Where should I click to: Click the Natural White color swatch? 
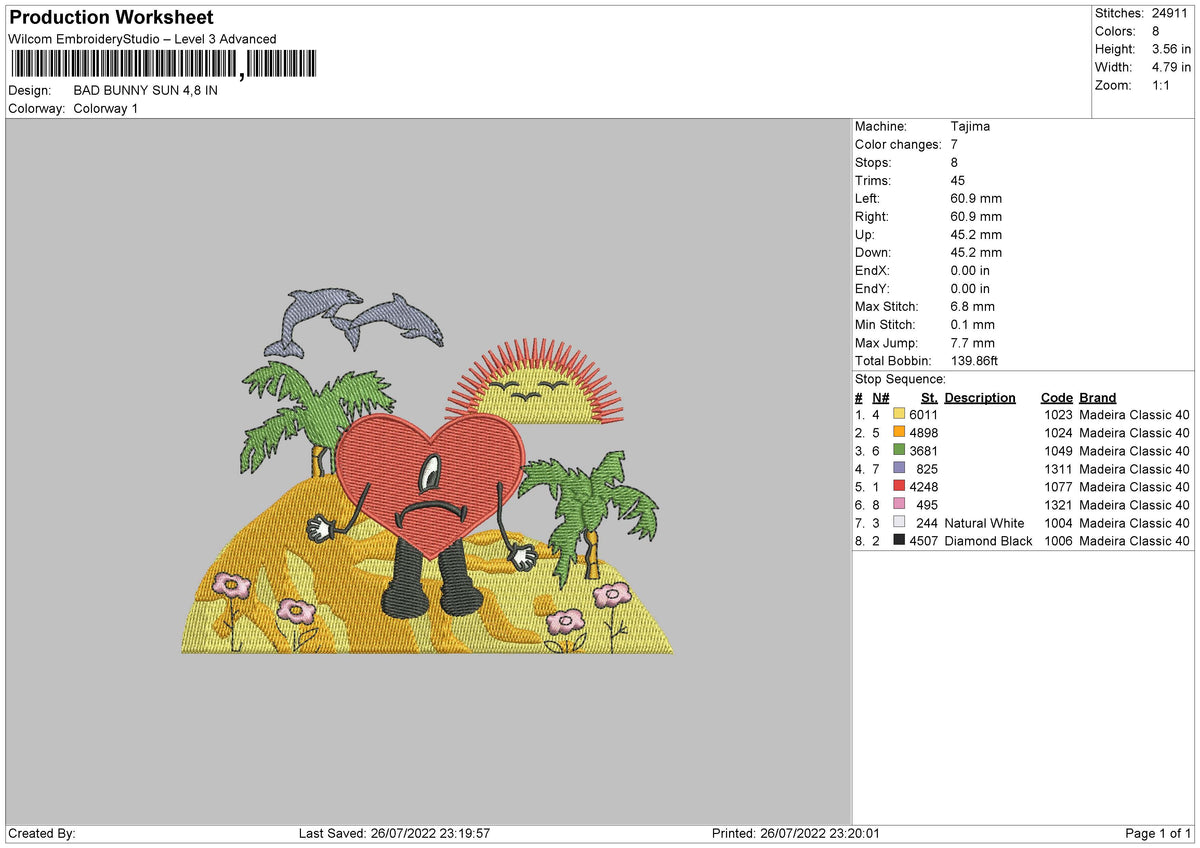tap(899, 523)
